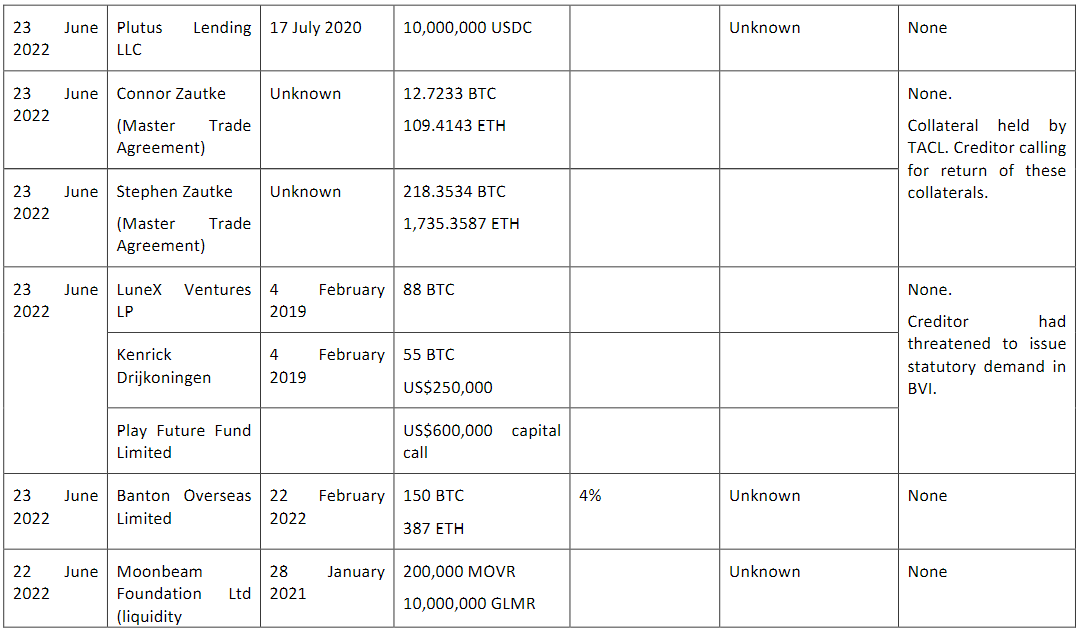Click the US$250,000 value
Screen dimensions: 1079x629
pos(448,387)
